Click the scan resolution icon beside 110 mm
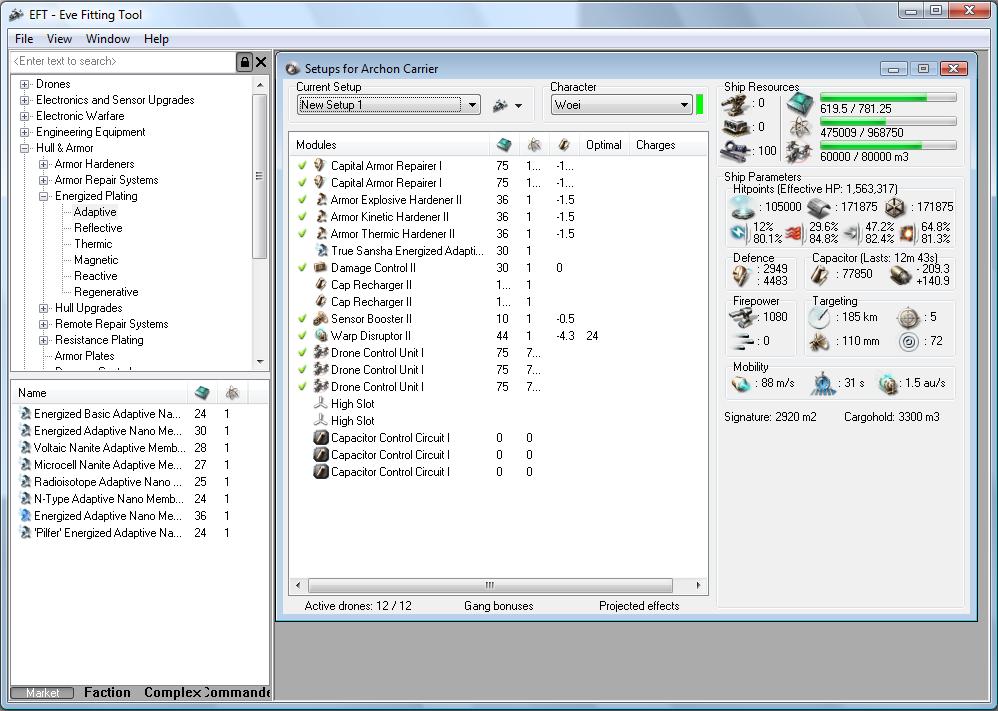This screenshot has height=711, width=998. pyautogui.click(x=819, y=342)
